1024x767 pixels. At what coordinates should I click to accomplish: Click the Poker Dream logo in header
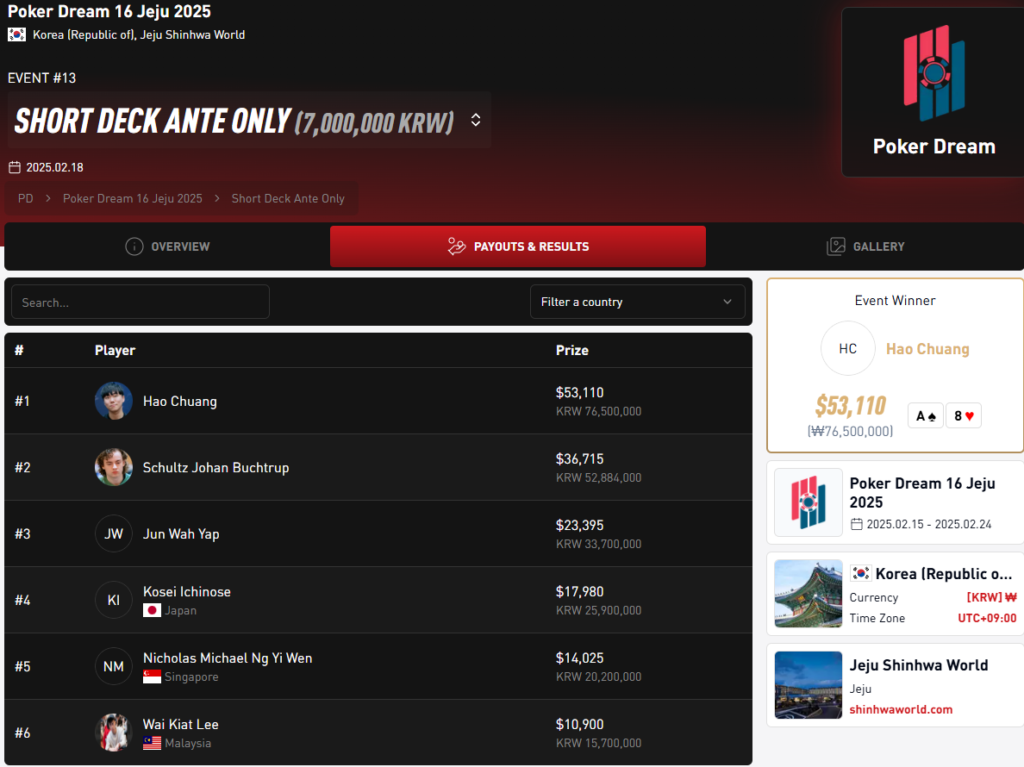tap(934, 73)
